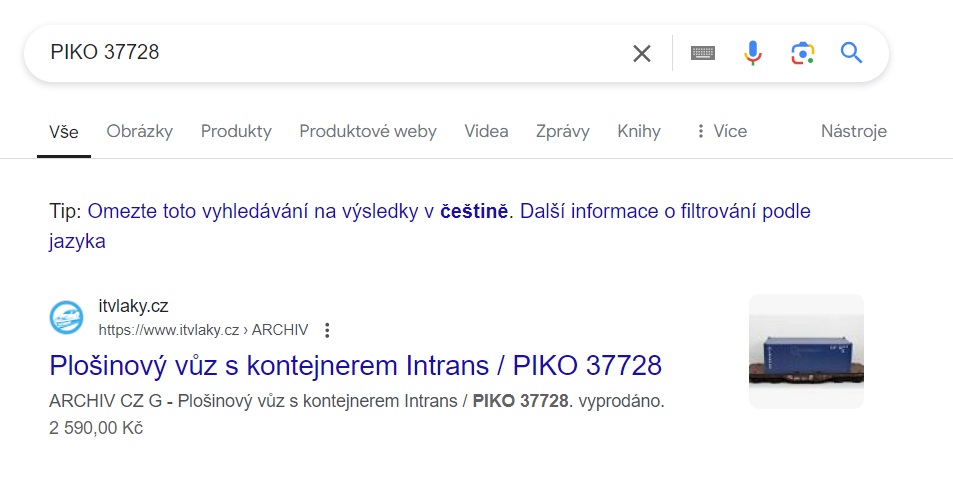This screenshot has height=484, width=953.
Task: Start voice search with the microphone icon
Action: click(x=752, y=53)
